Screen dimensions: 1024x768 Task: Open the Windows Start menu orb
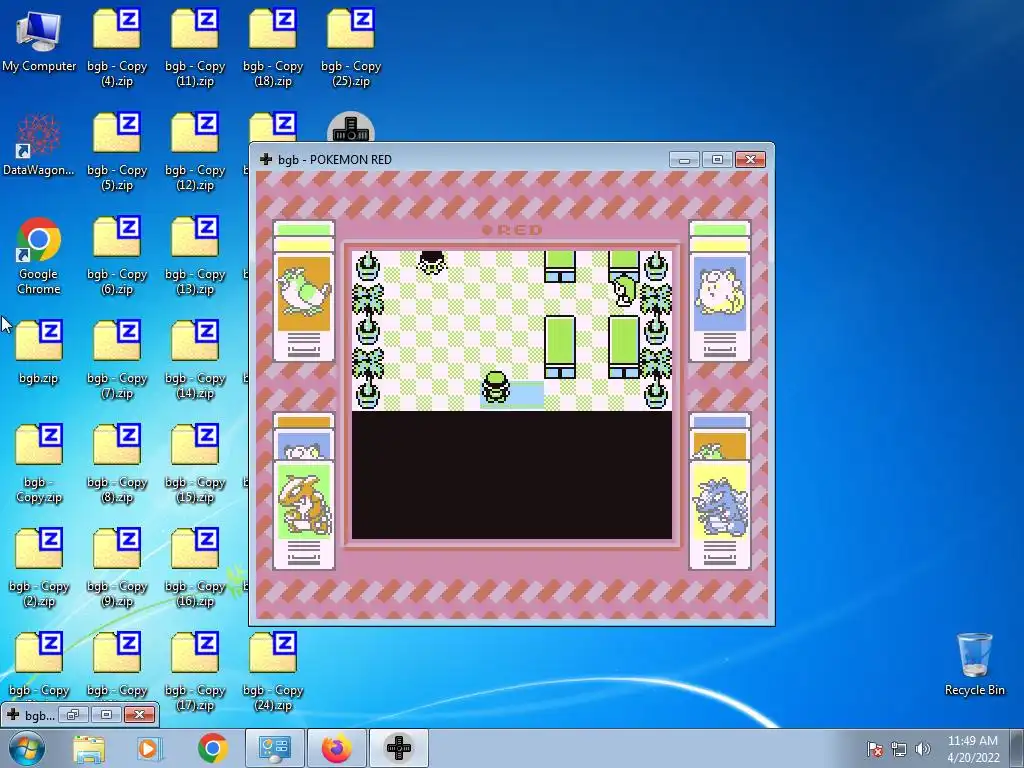[x=27, y=748]
